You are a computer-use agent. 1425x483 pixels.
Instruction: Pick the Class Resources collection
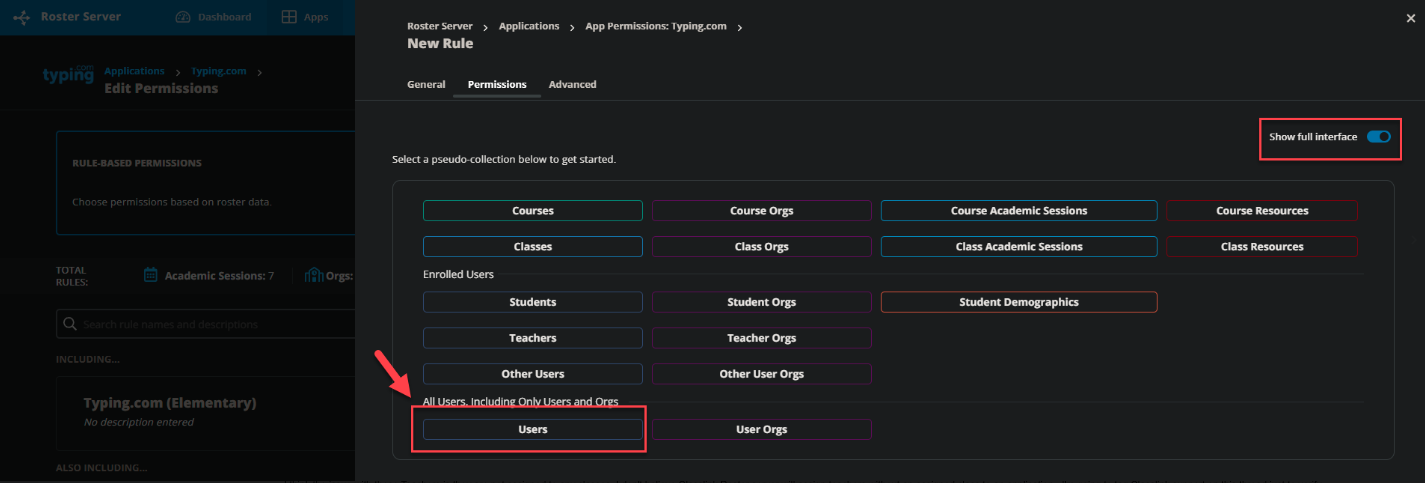tap(1261, 246)
